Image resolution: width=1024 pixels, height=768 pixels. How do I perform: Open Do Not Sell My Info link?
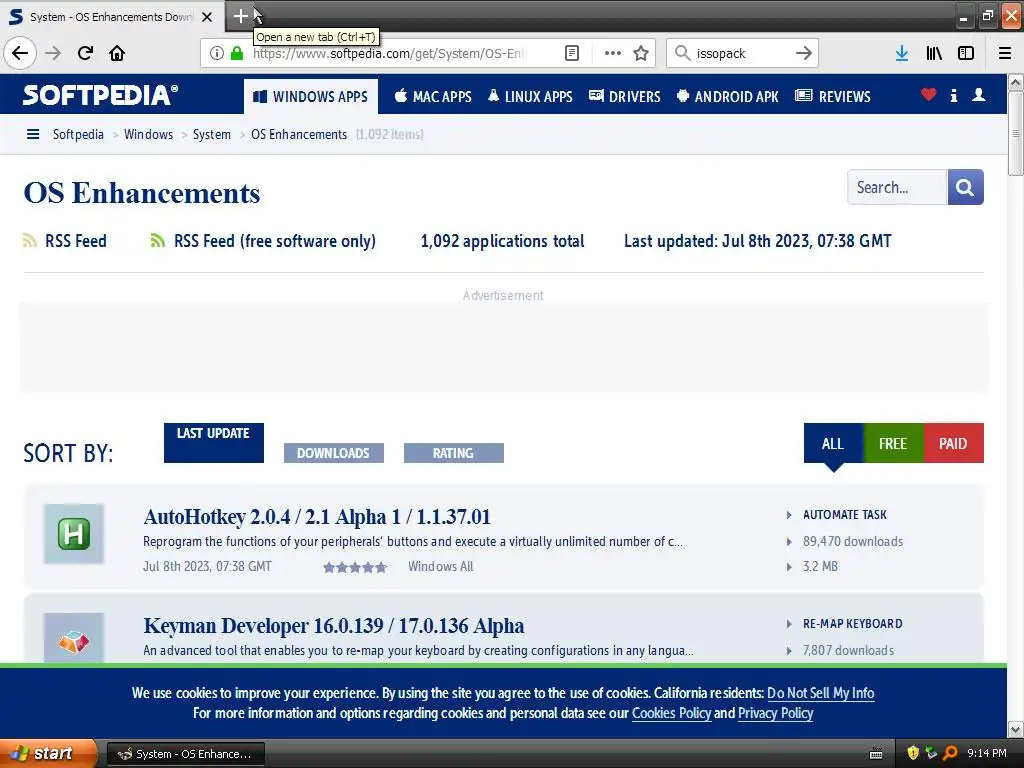[820, 693]
